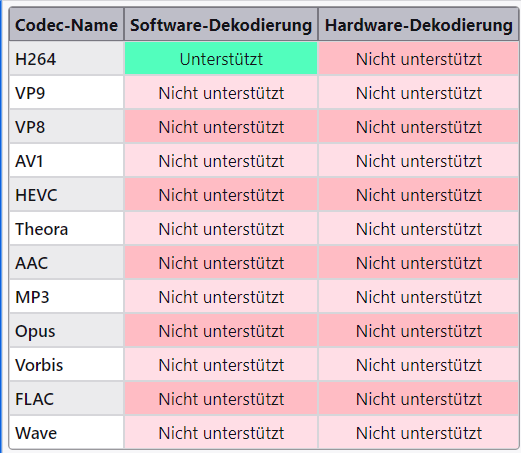Click VP8 hardware decoding status cell

click(418, 127)
